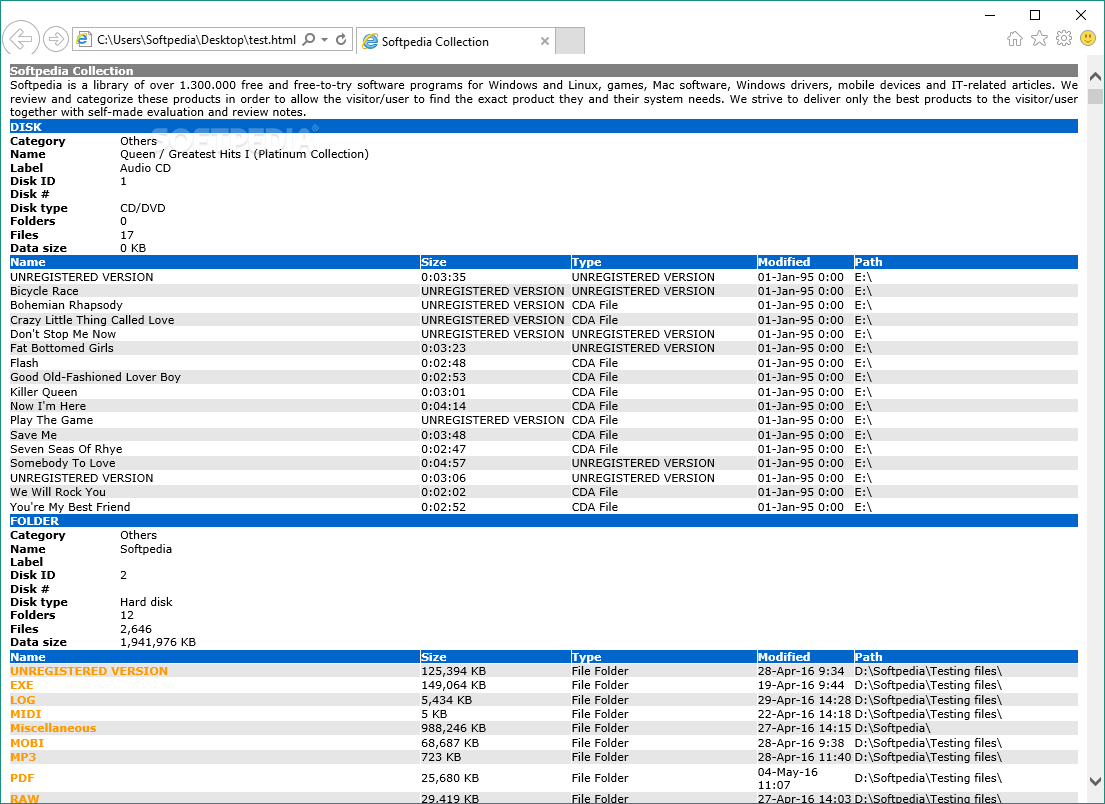1105x804 pixels.
Task: Click the Play The Game track name
Action: point(51,420)
